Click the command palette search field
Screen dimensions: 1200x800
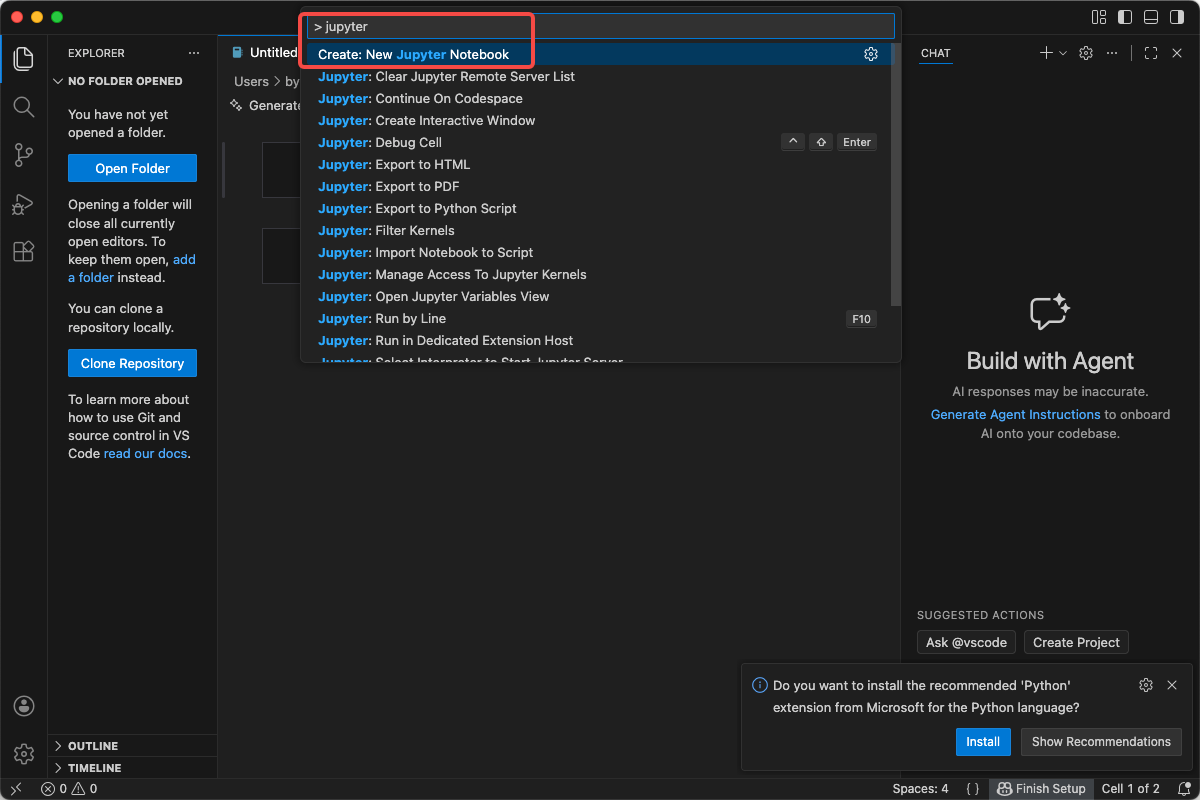tap(600, 26)
